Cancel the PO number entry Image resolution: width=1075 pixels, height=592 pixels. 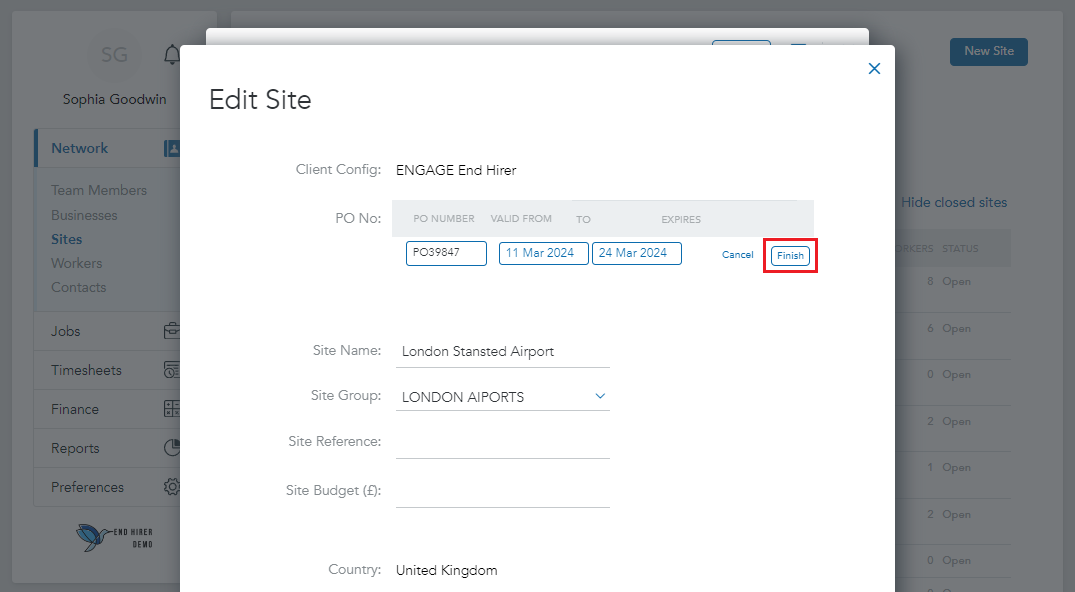(738, 254)
